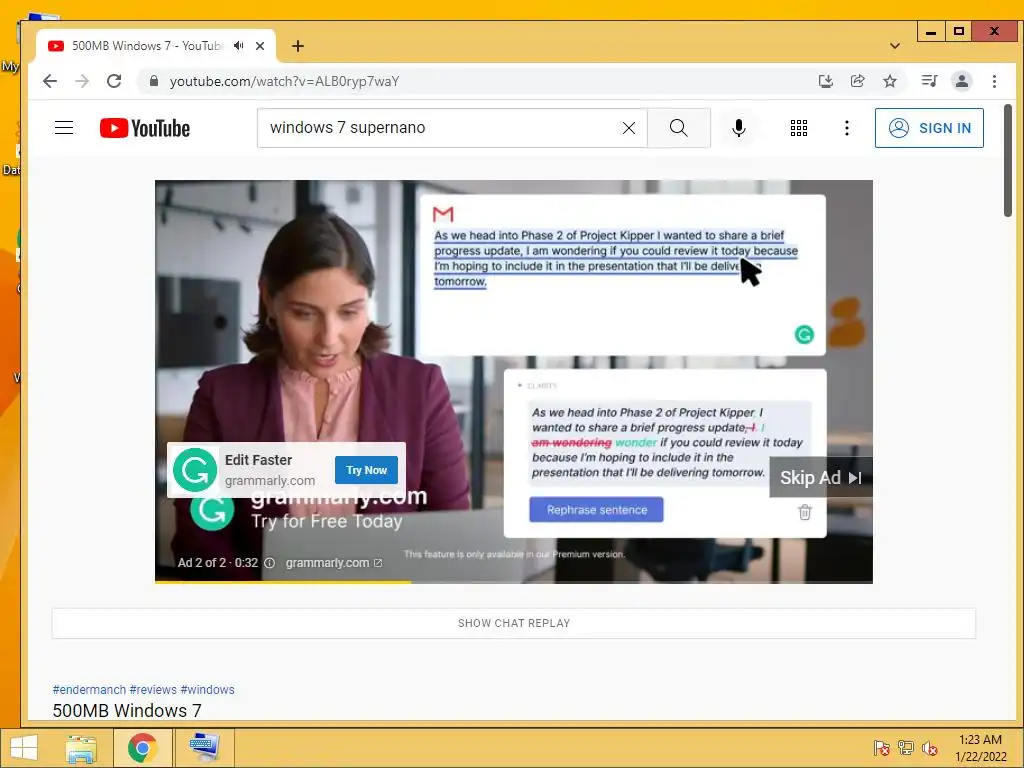Click the 500MB Windows 7 video title
The height and width of the screenshot is (768, 1024).
pos(127,711)
